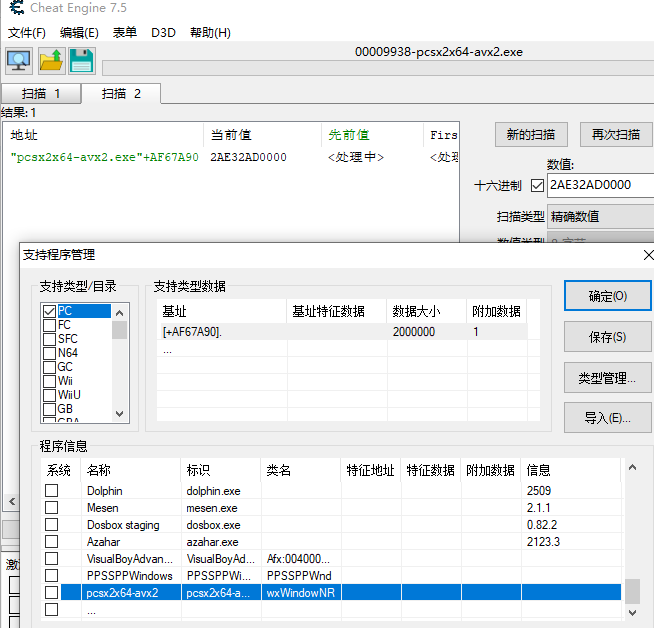Select the PPSSPPWindows program row
This screenshot has width=654, height=628.
(x=129, y=576)
